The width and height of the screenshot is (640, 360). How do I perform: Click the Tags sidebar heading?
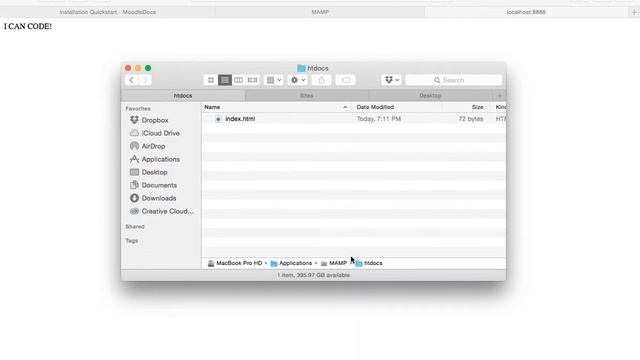132,241
